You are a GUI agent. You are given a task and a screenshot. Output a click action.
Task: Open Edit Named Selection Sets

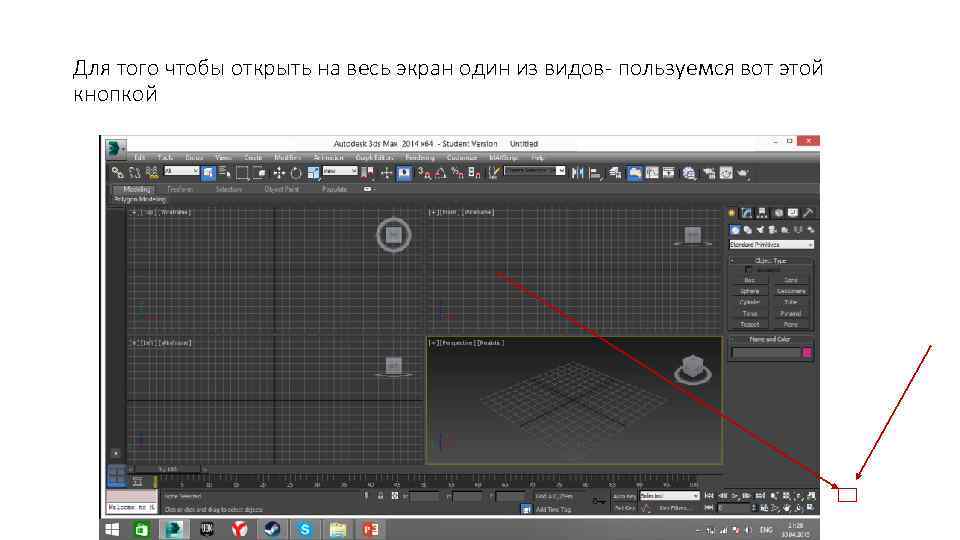[495, 173]
